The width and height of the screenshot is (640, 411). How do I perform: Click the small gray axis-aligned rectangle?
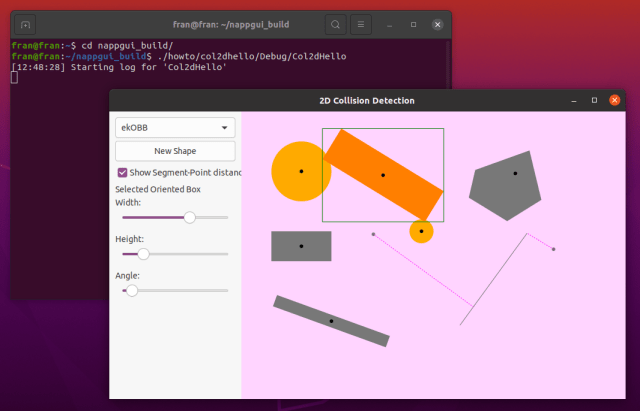[301, 246]
